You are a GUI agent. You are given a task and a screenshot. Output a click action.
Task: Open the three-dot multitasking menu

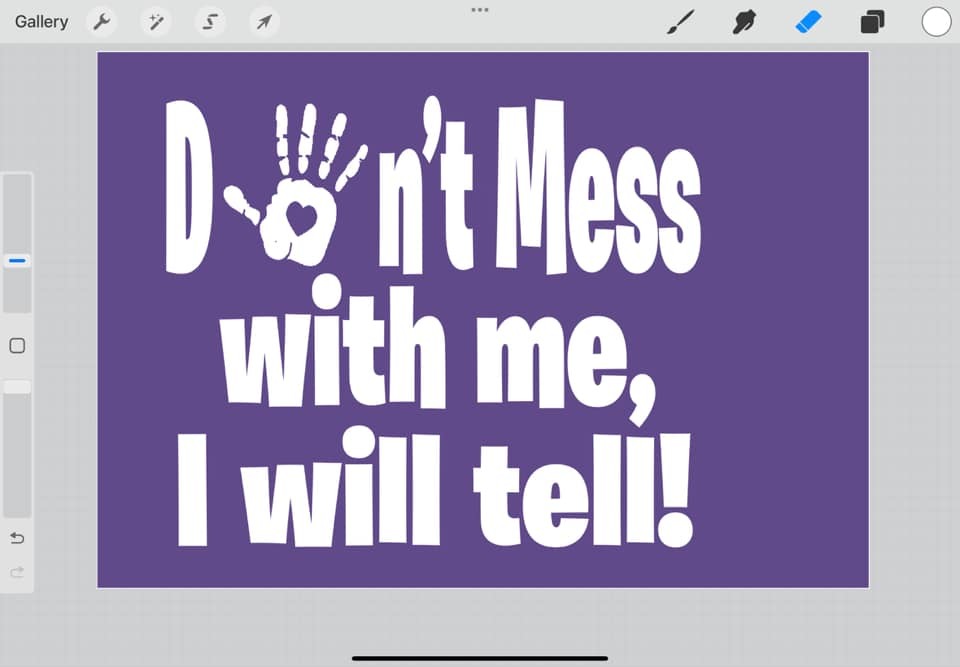click(x=480, y=9)
